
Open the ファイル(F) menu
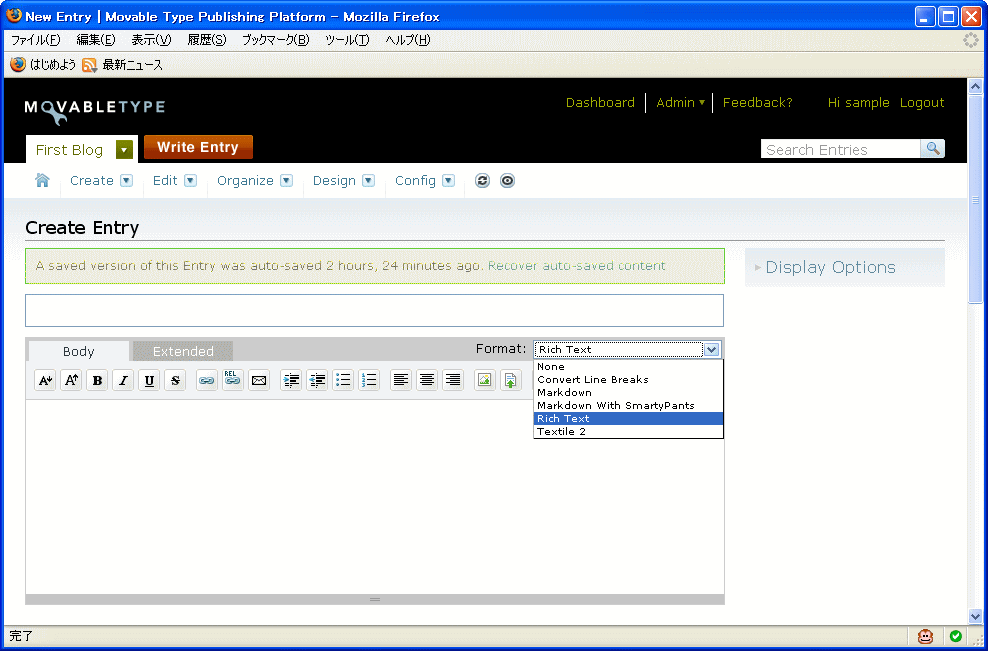tap(36, 40)
